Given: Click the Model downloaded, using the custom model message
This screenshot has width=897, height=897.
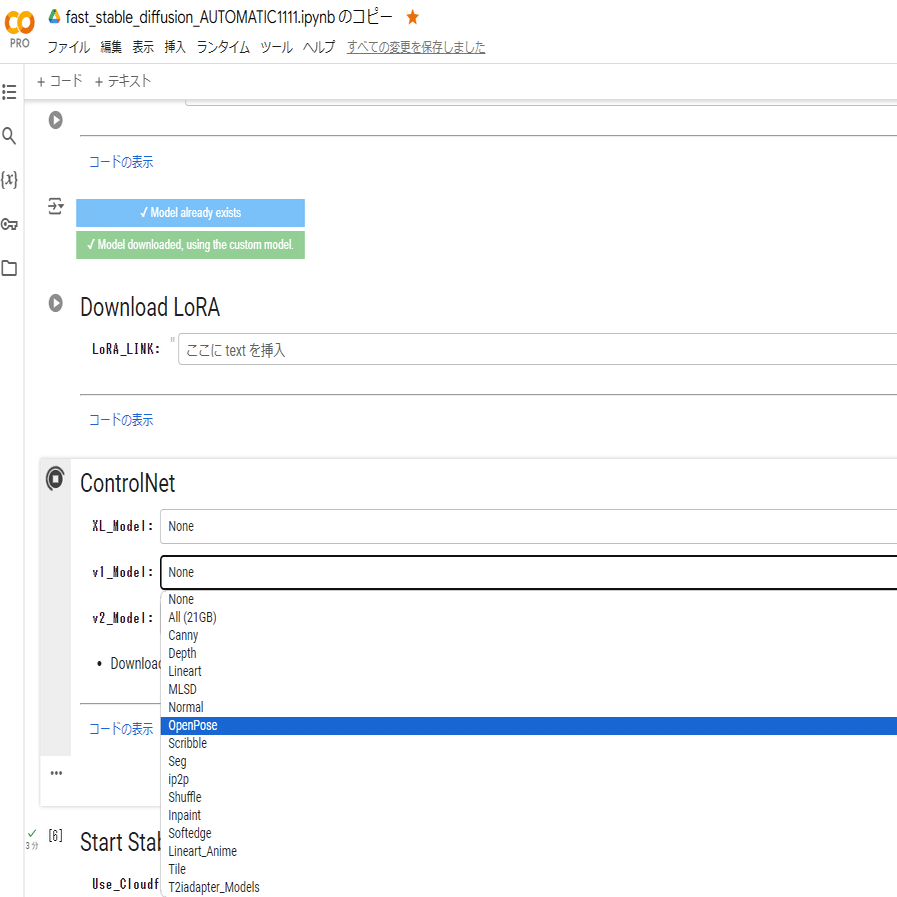Looking at the screenshot, I should (190, 245).
